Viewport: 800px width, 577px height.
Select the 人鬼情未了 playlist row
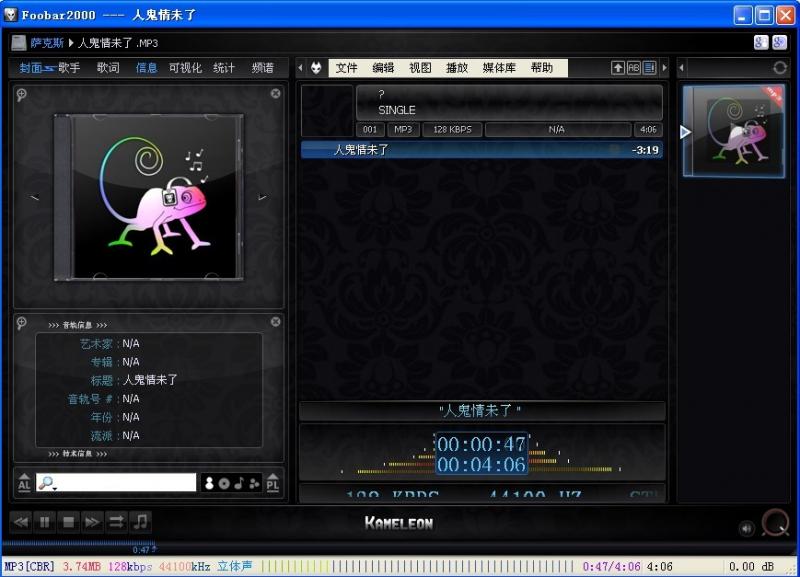tap(482, 150)
